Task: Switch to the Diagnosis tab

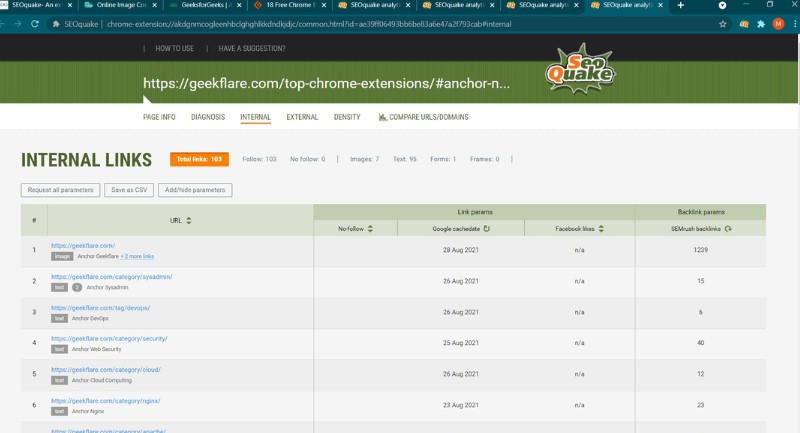Action: 208,117
